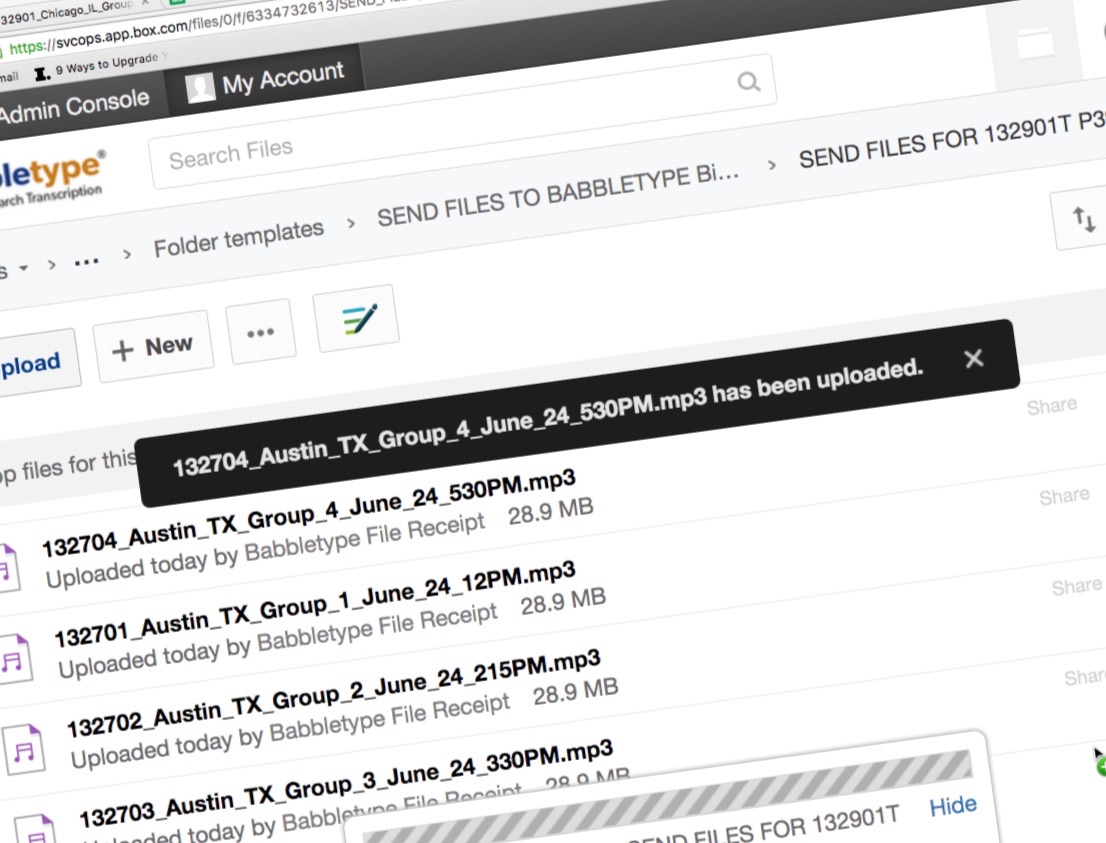Click audio file icon for 132703 Group_3

click(37, 830)
